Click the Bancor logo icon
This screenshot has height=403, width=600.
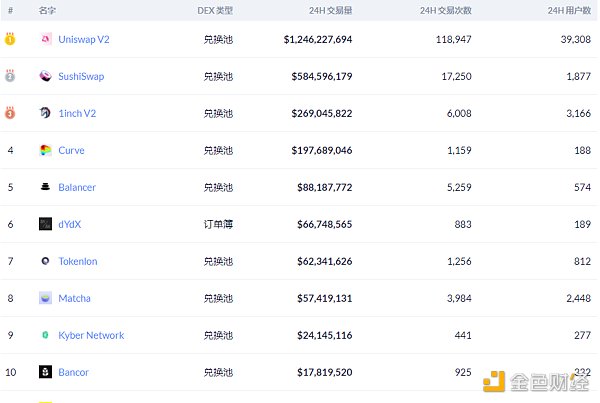(45, 372)
